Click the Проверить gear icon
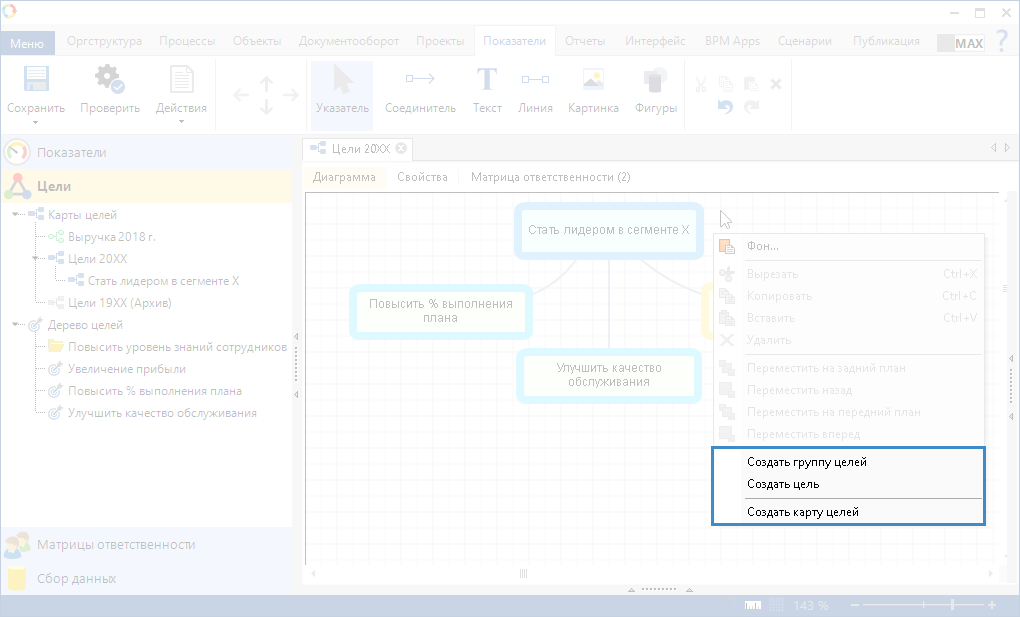This screenshot has height=617, width=1020. (109, 81)
